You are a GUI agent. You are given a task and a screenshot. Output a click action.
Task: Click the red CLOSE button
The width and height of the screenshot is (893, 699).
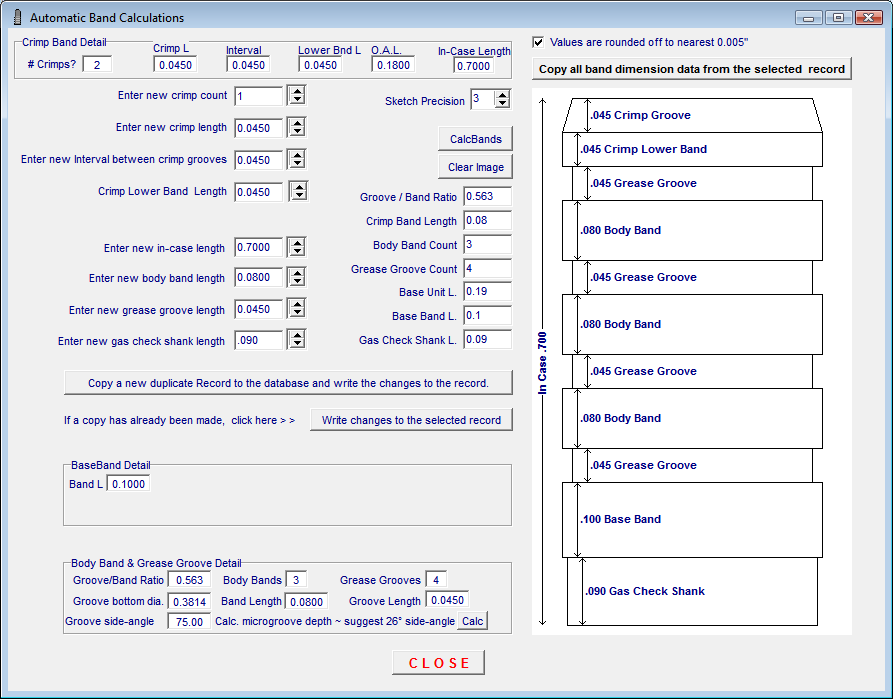[439, 663]
